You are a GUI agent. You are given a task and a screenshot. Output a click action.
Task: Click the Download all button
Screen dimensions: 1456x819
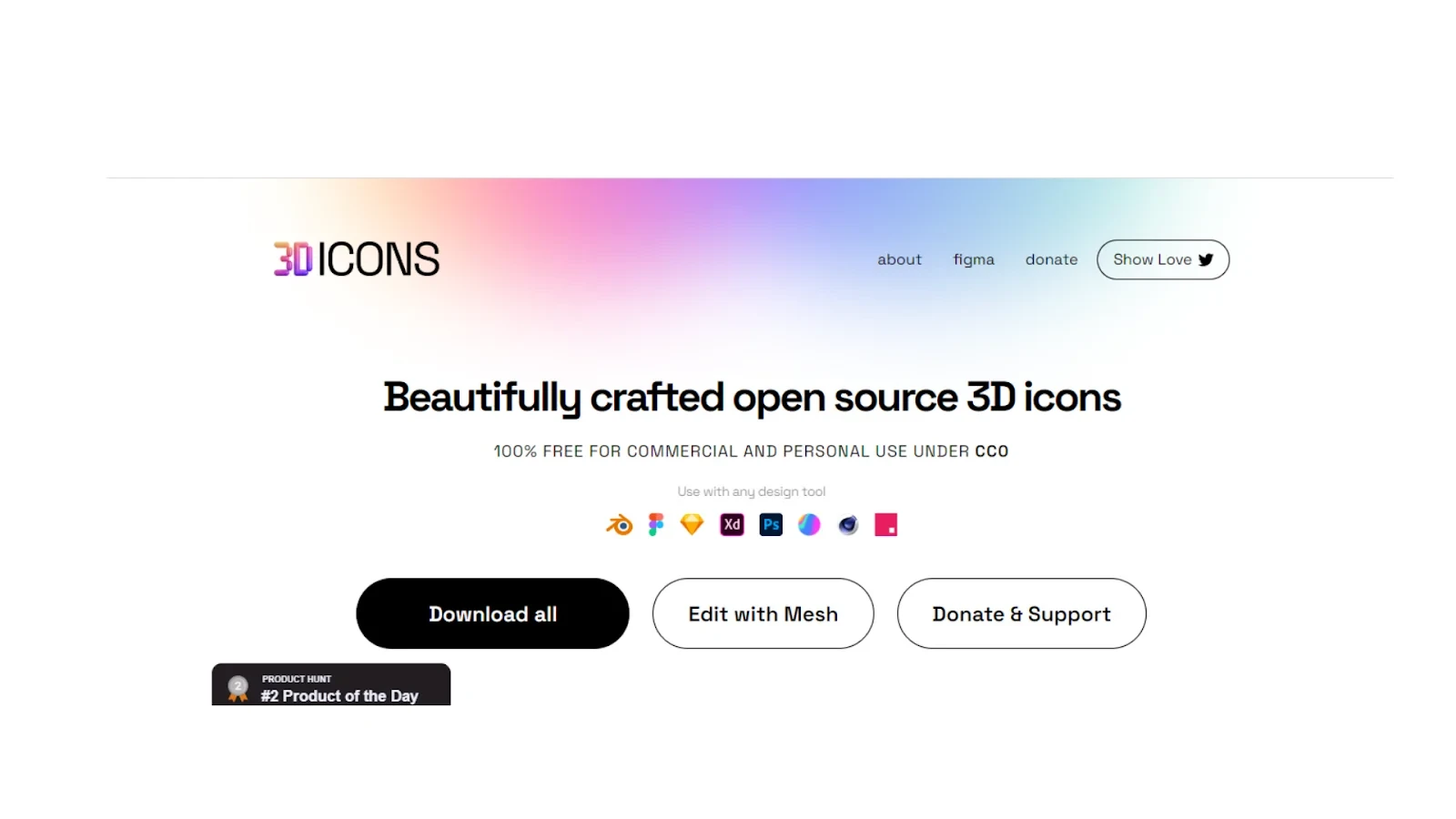coord(492,613)
